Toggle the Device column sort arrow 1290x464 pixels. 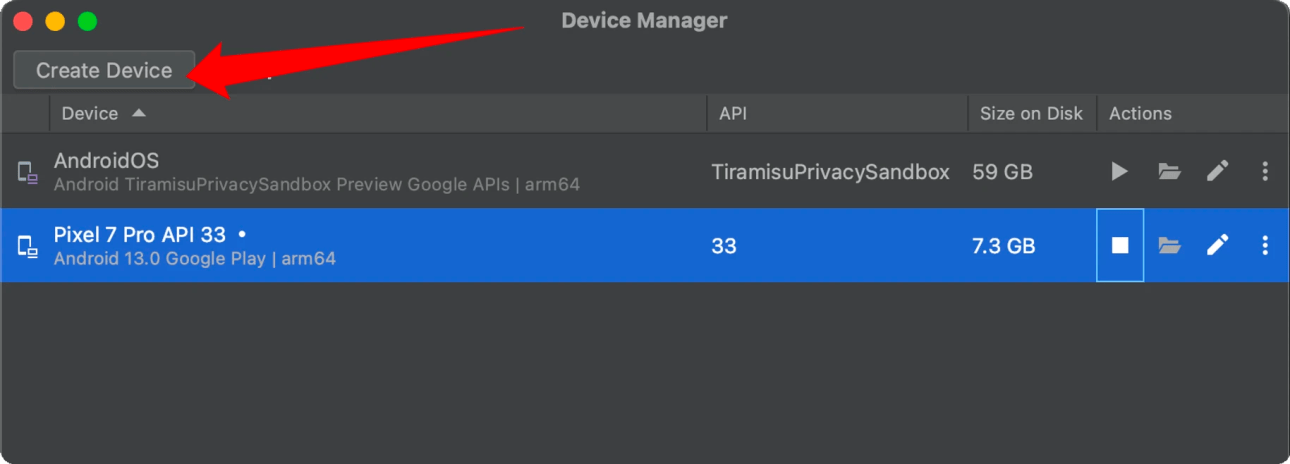tap(139, 113)
